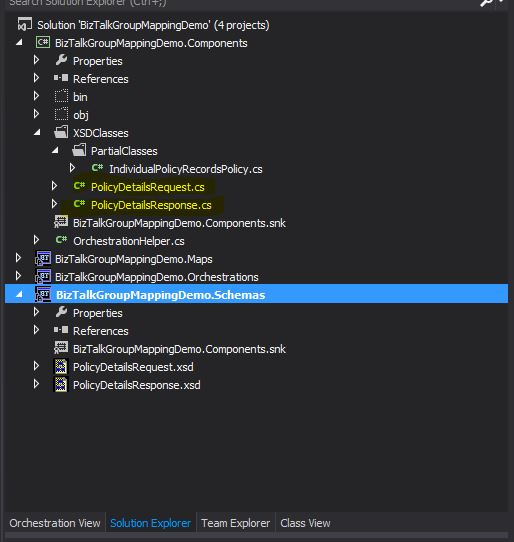
Task: Click the dotted obj folder icon
Action: point(61,114)
